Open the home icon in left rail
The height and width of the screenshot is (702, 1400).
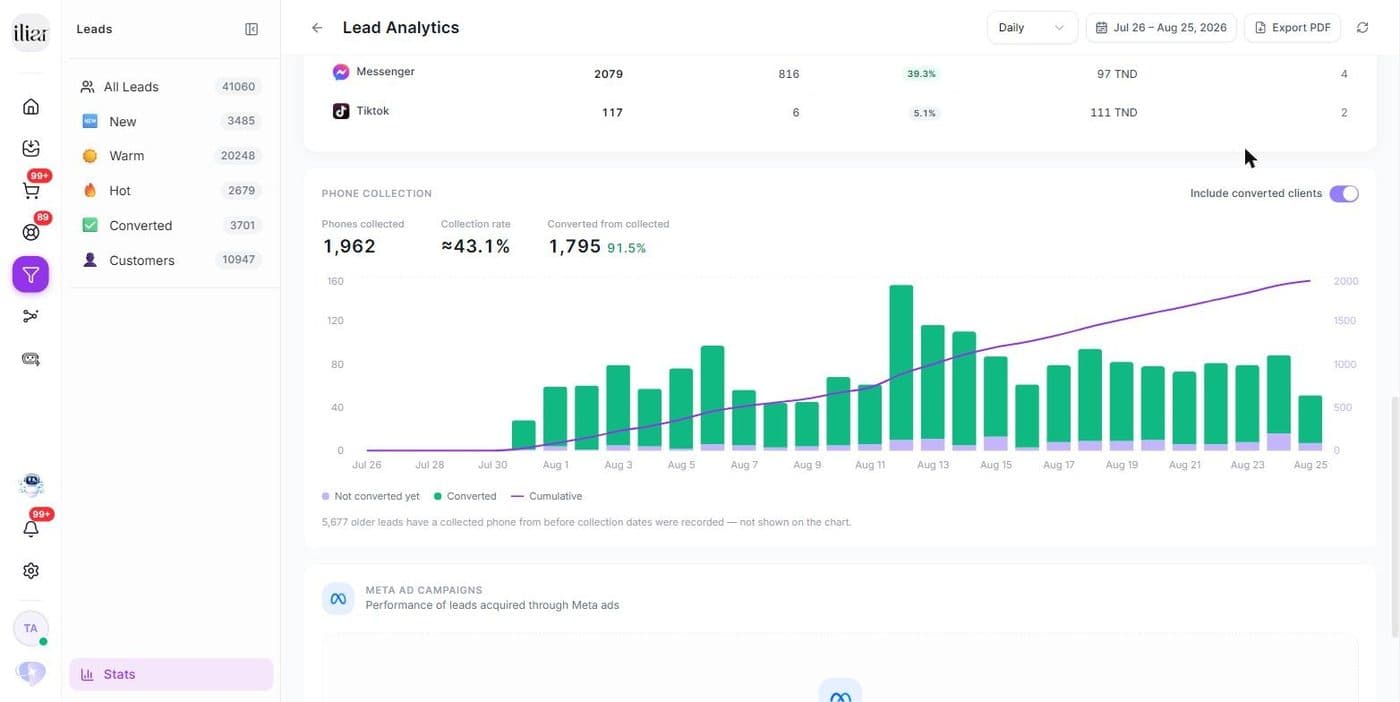pyautogui.click(x=31, y=107)
